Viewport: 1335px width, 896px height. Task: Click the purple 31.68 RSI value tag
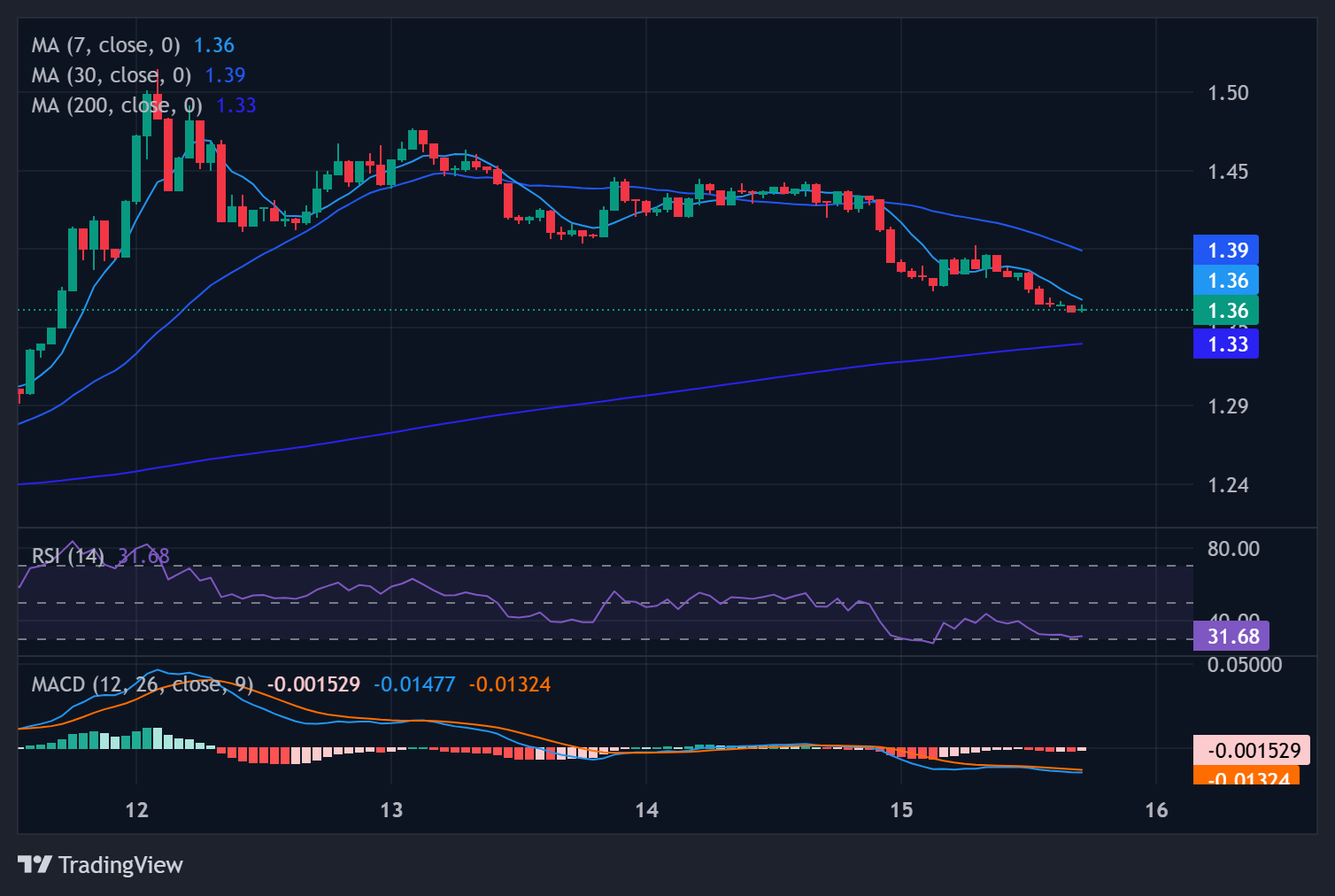pos(1231,637)
